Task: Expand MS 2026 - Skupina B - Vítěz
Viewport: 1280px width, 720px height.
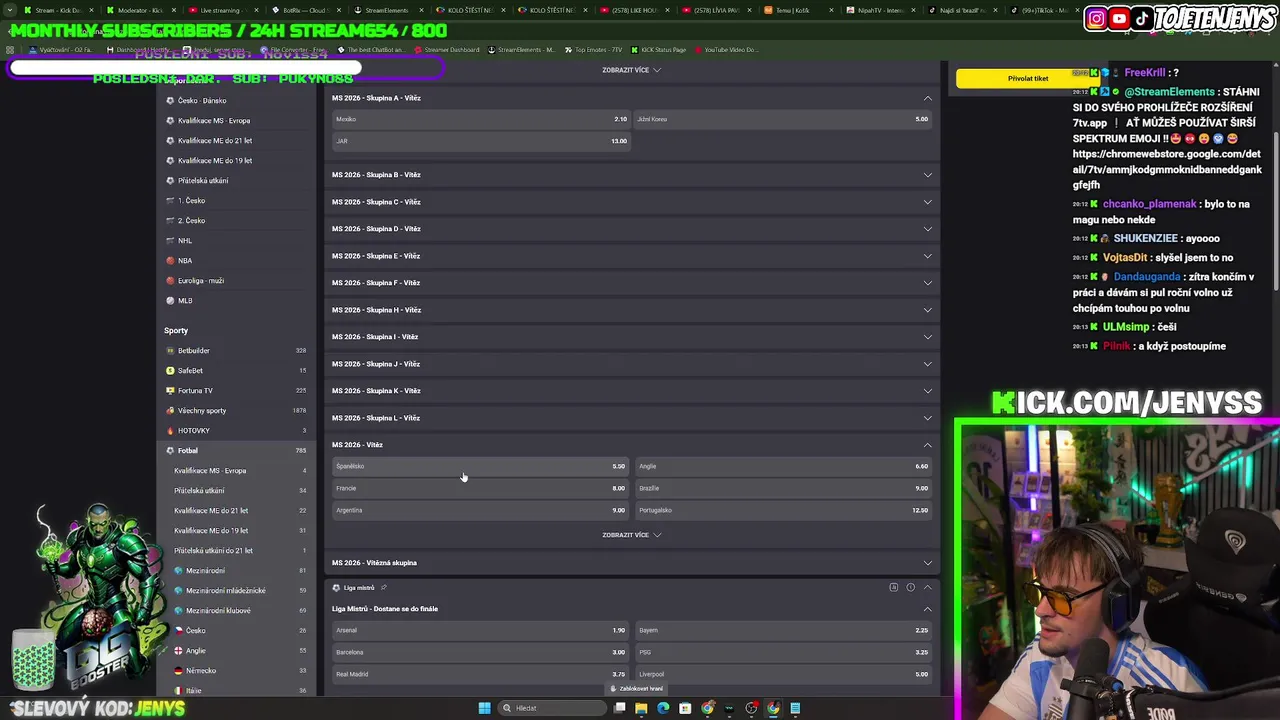Action: pyautogui.click(x=928, y=175)
